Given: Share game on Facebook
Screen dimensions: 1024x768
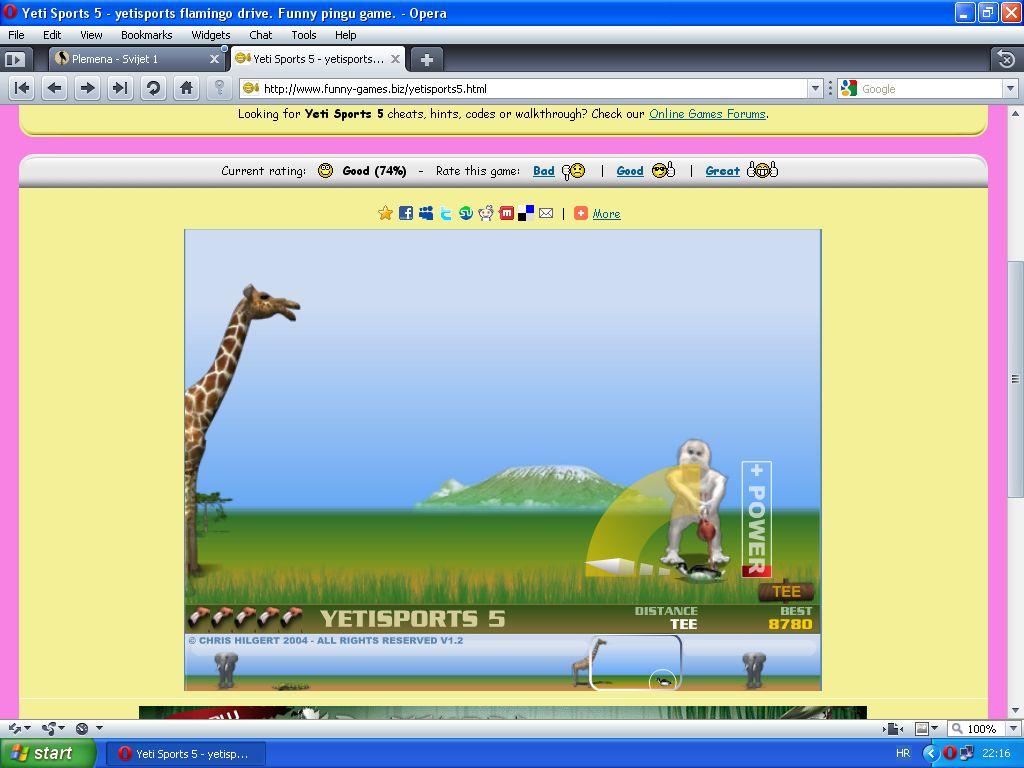Looking at the screenshot, I should point(406,213).
